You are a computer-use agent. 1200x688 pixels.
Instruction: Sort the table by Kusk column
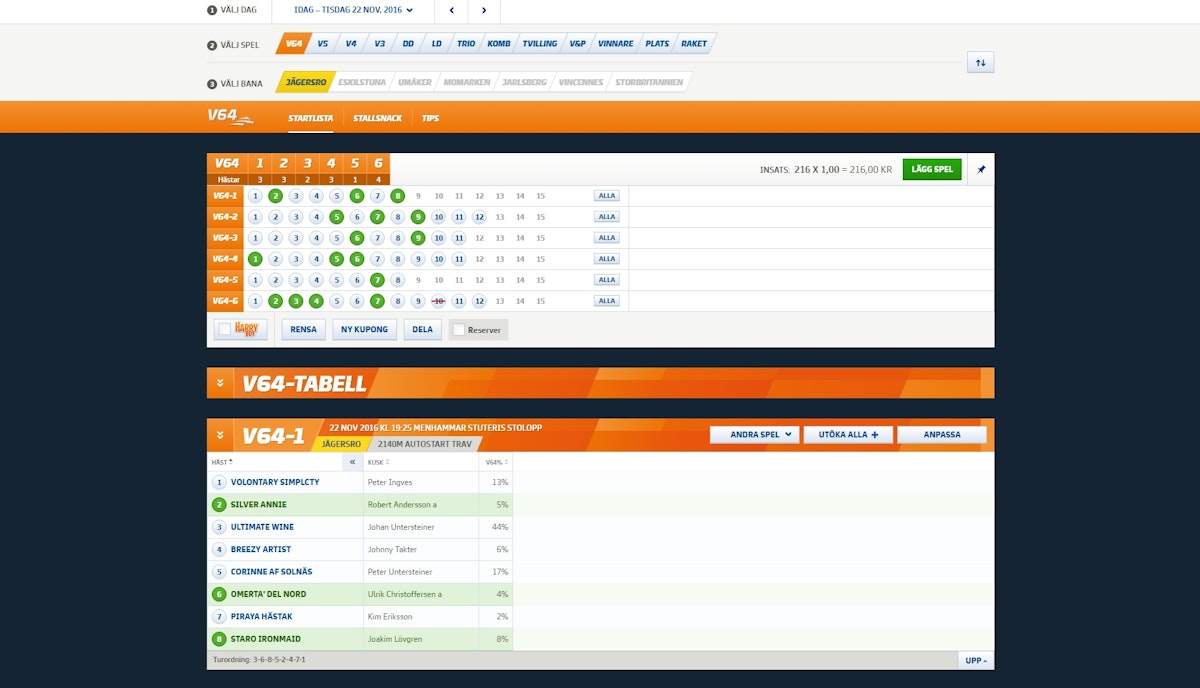[x=378, y=462]
